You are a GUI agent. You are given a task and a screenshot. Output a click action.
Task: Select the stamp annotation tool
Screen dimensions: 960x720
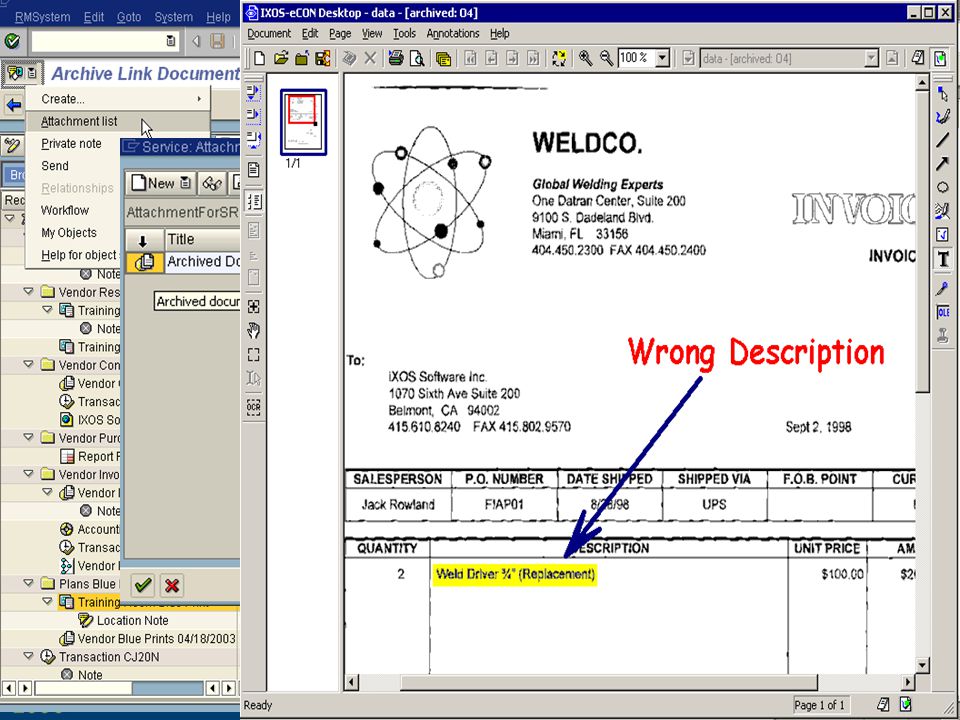pos(943,336)
